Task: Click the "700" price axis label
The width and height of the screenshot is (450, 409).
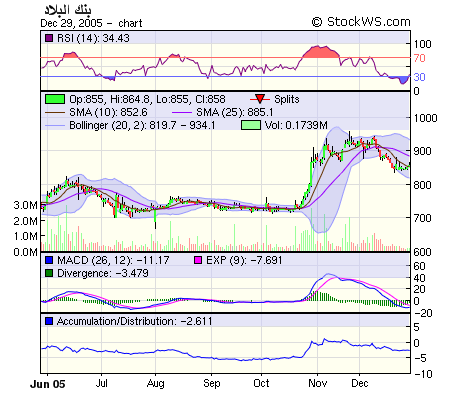Action: coord(422,218)
